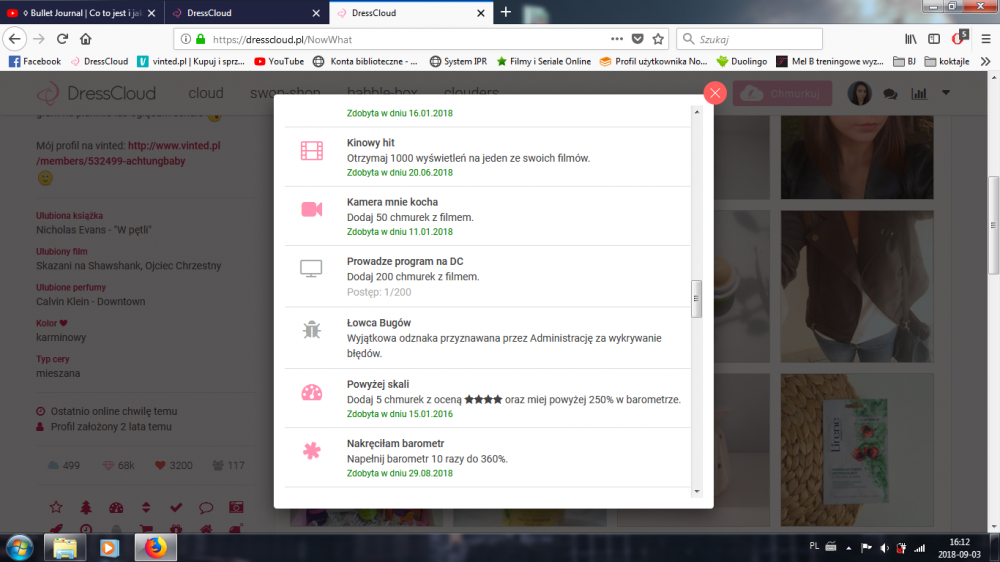The height and width of the screenshot is (562, 1000).
Task: Click the Prowadzę program na DC monitor icon
Action: click(312, 269)
